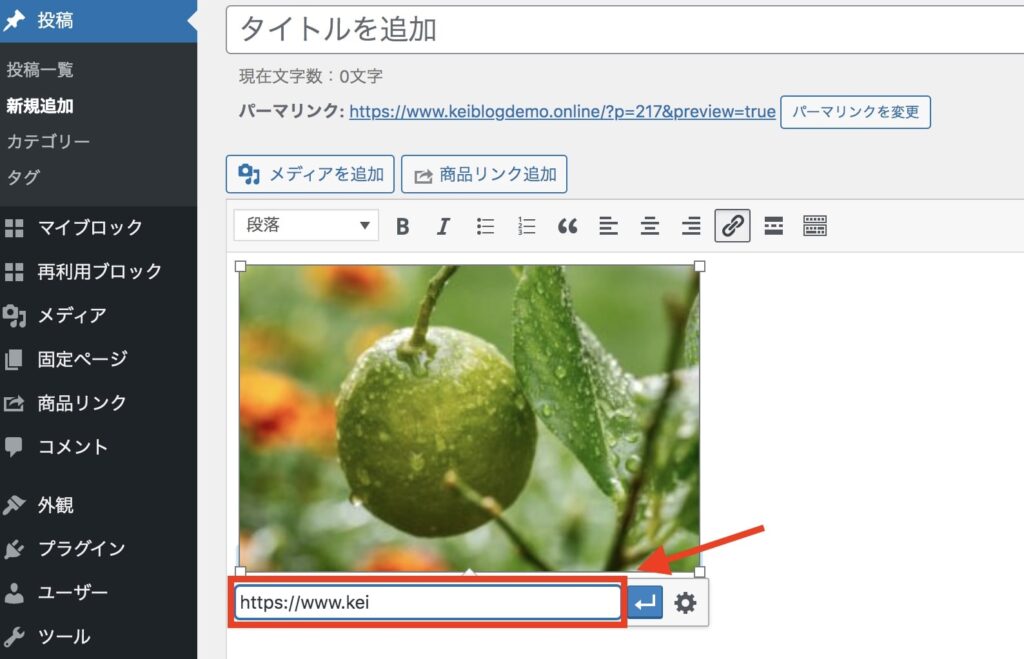Open the permalink preview URL

(x=562, y=112)
